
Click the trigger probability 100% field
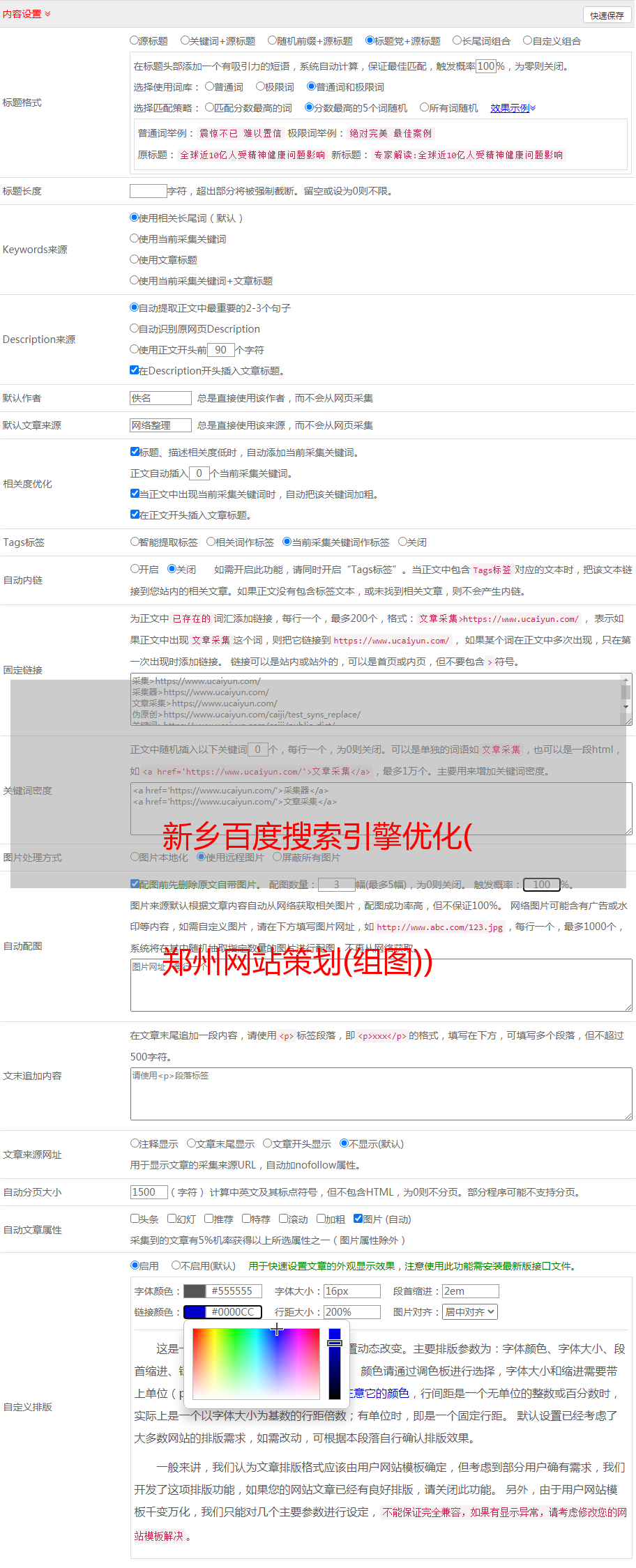(486, 66)
